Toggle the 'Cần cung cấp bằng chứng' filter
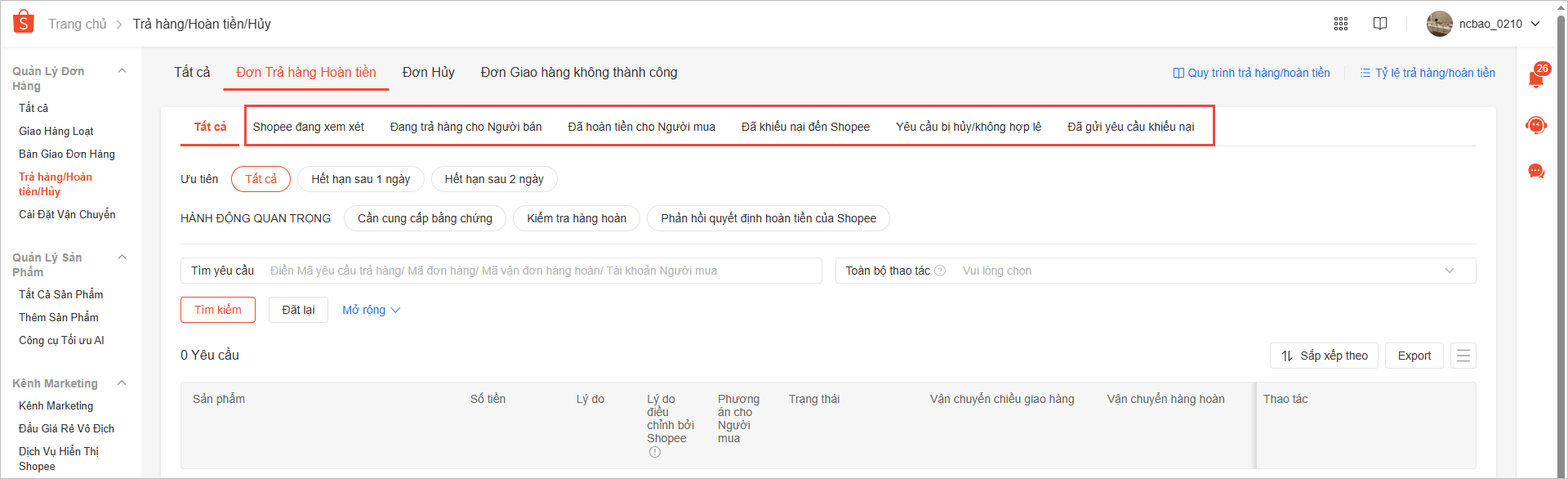 425,218
